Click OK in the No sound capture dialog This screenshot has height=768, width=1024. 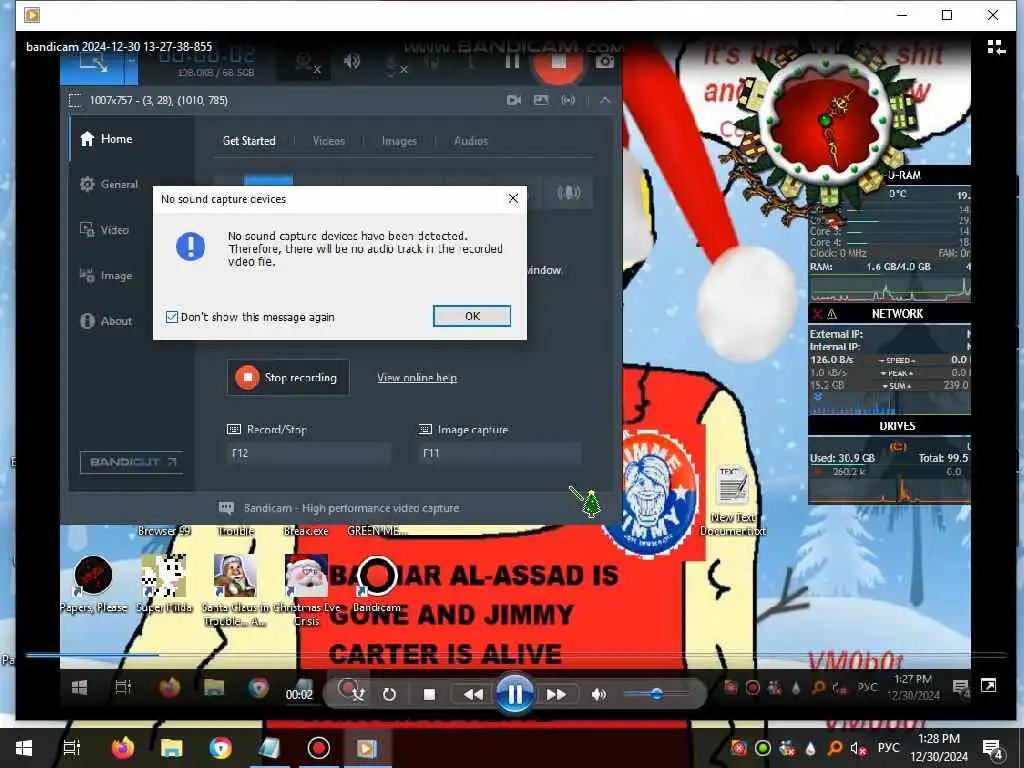472,316
